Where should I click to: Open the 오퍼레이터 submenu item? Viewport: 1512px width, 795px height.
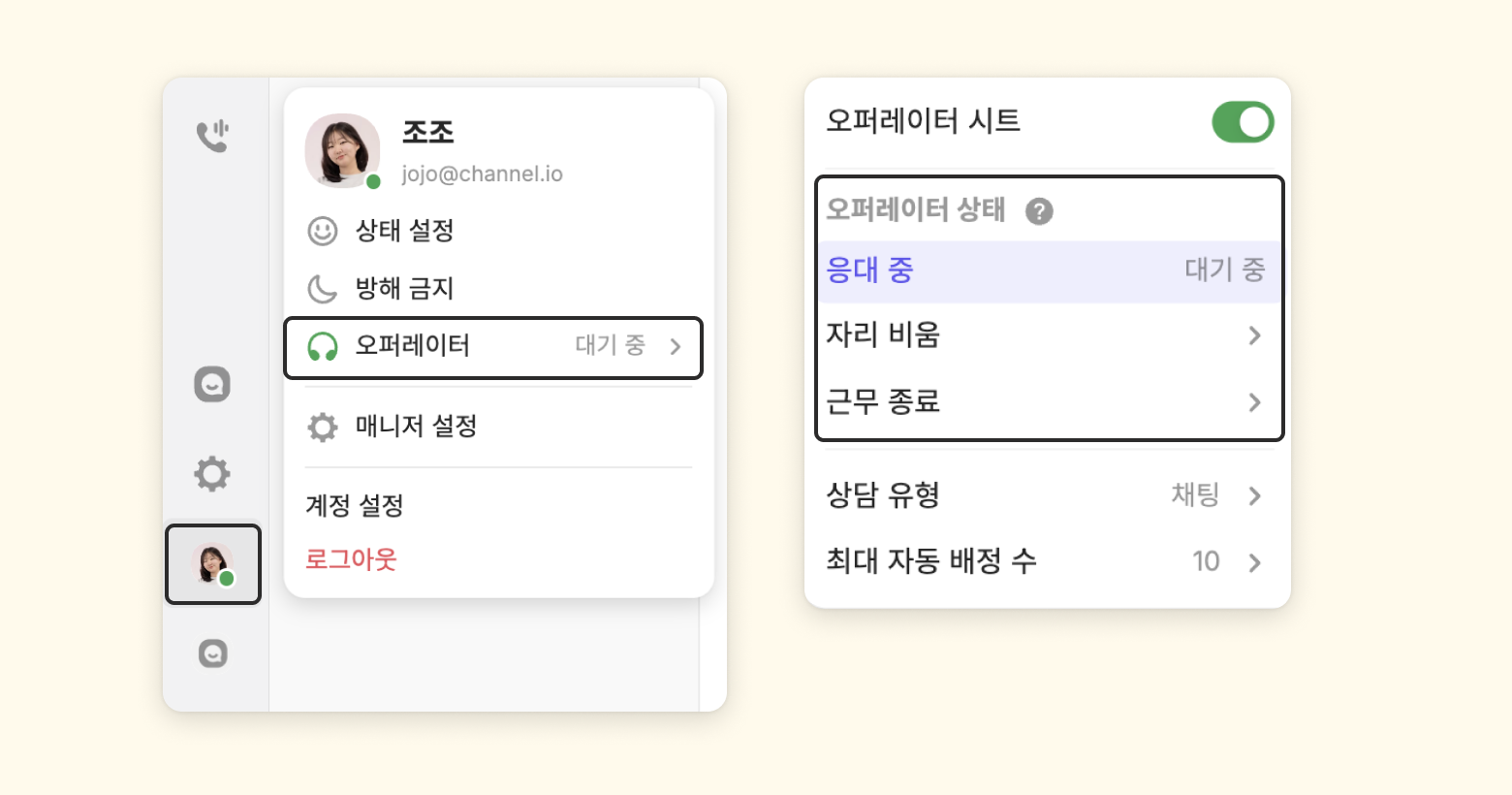[492, 346]
